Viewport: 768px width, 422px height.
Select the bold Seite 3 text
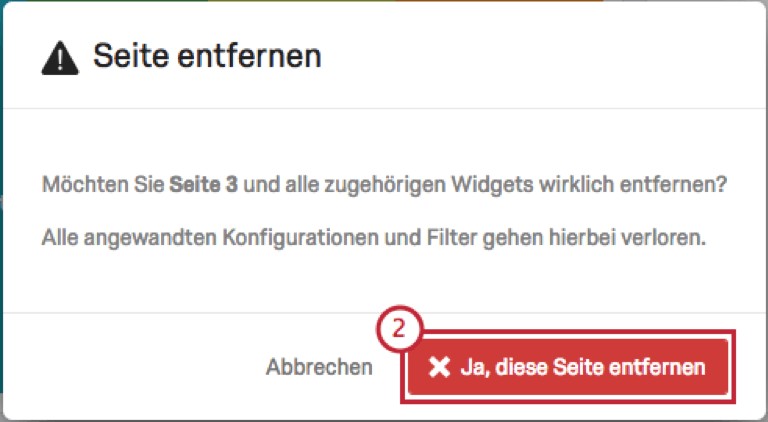point(203,185)
